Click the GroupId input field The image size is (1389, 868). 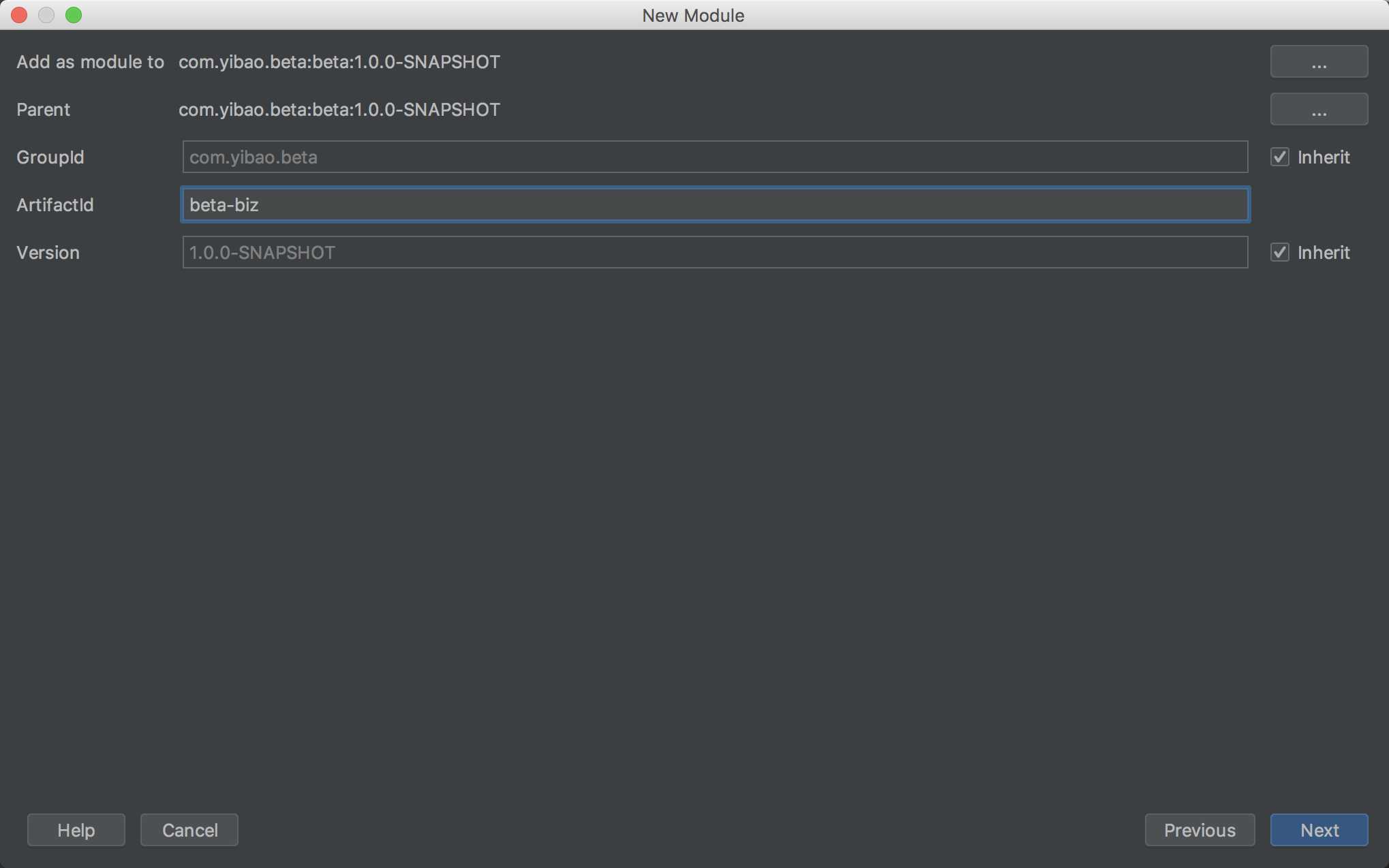click(x=715, y=156)
